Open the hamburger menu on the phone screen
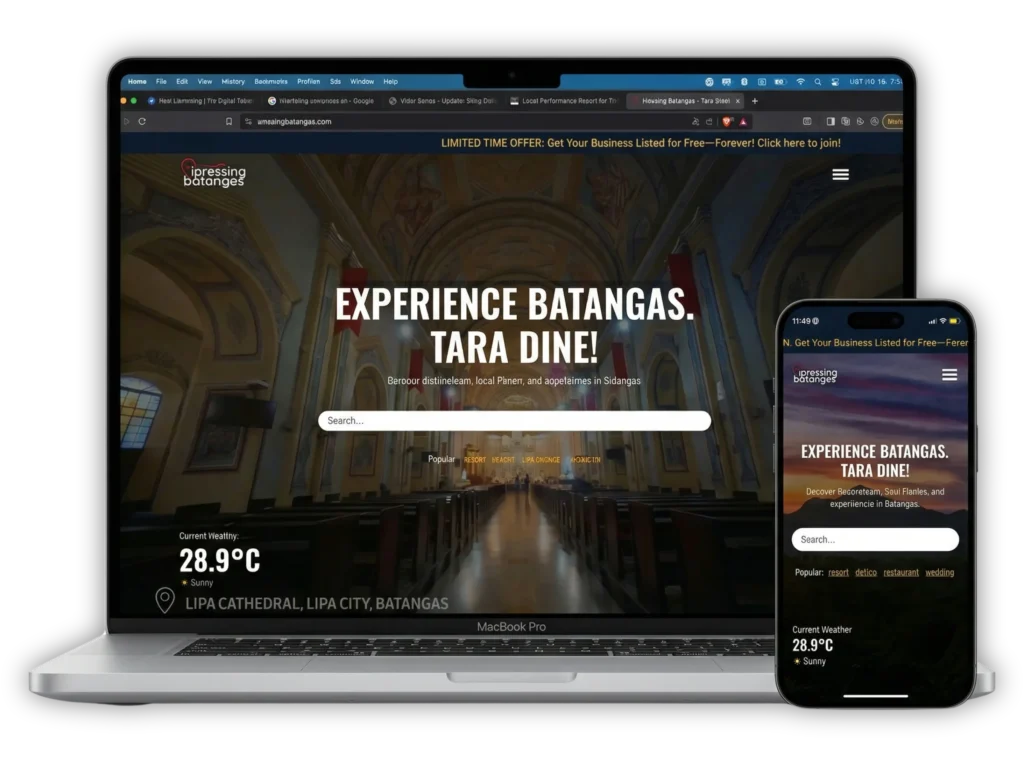Screen dimensions: 1024x765 tap(949, 374)
